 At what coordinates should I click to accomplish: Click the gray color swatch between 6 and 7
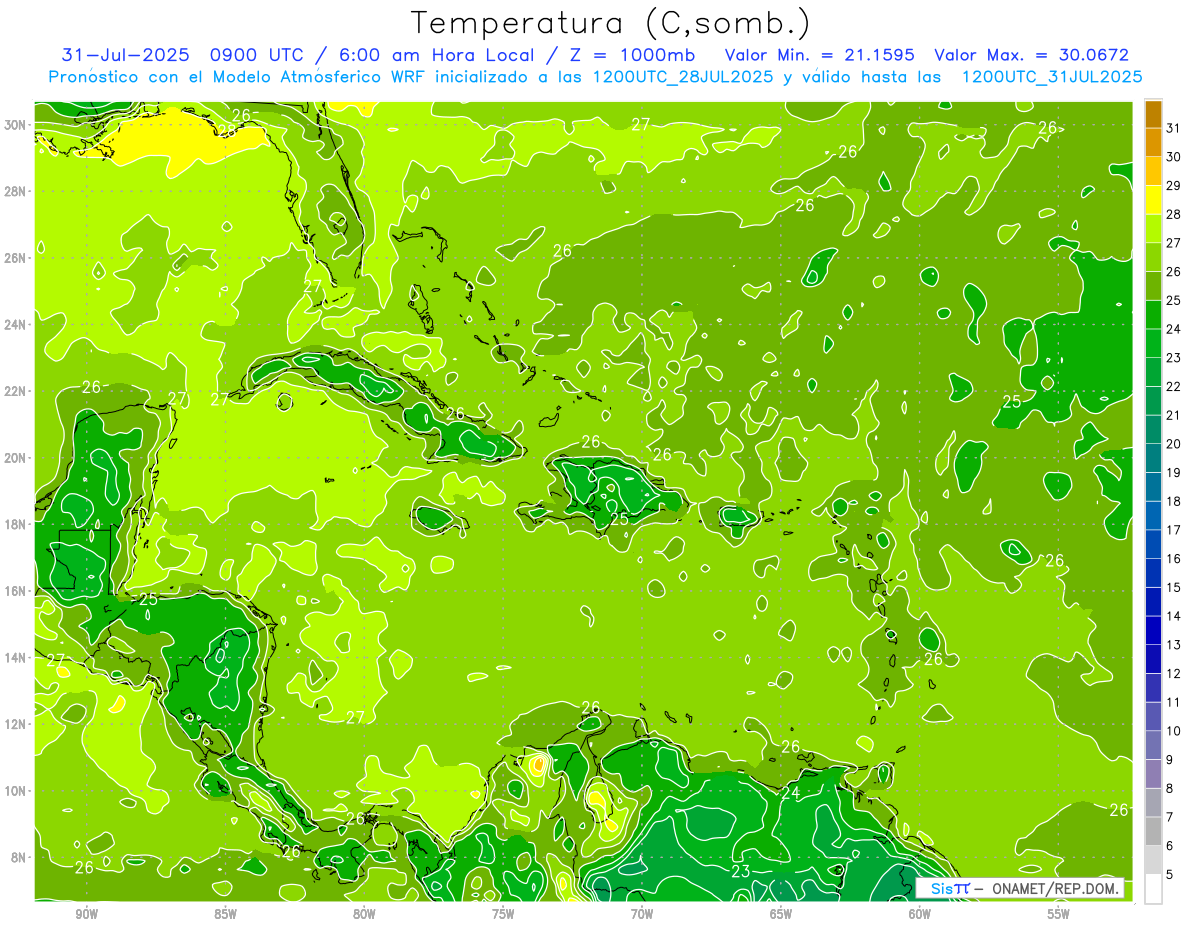(1153, 831)
